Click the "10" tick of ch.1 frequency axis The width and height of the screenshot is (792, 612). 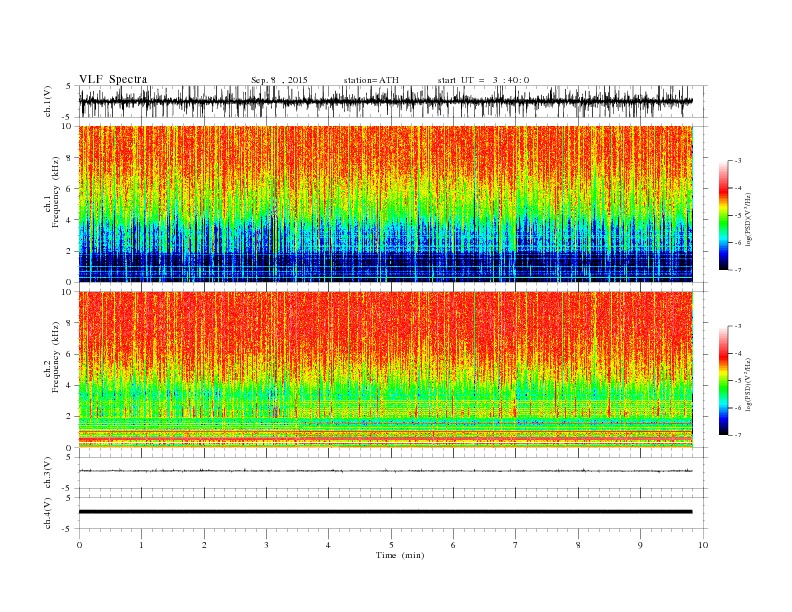[x=68, y=126]
